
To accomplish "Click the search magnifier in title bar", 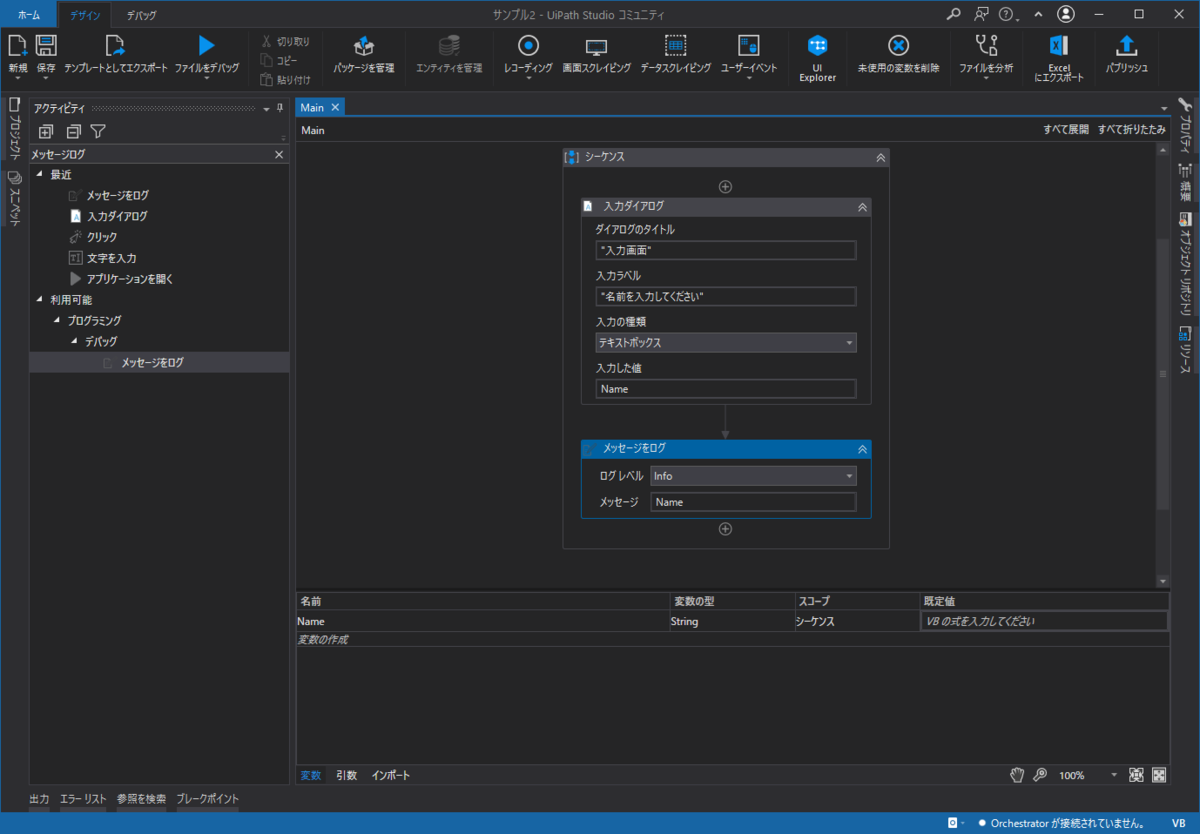I will tap(954, 14).
